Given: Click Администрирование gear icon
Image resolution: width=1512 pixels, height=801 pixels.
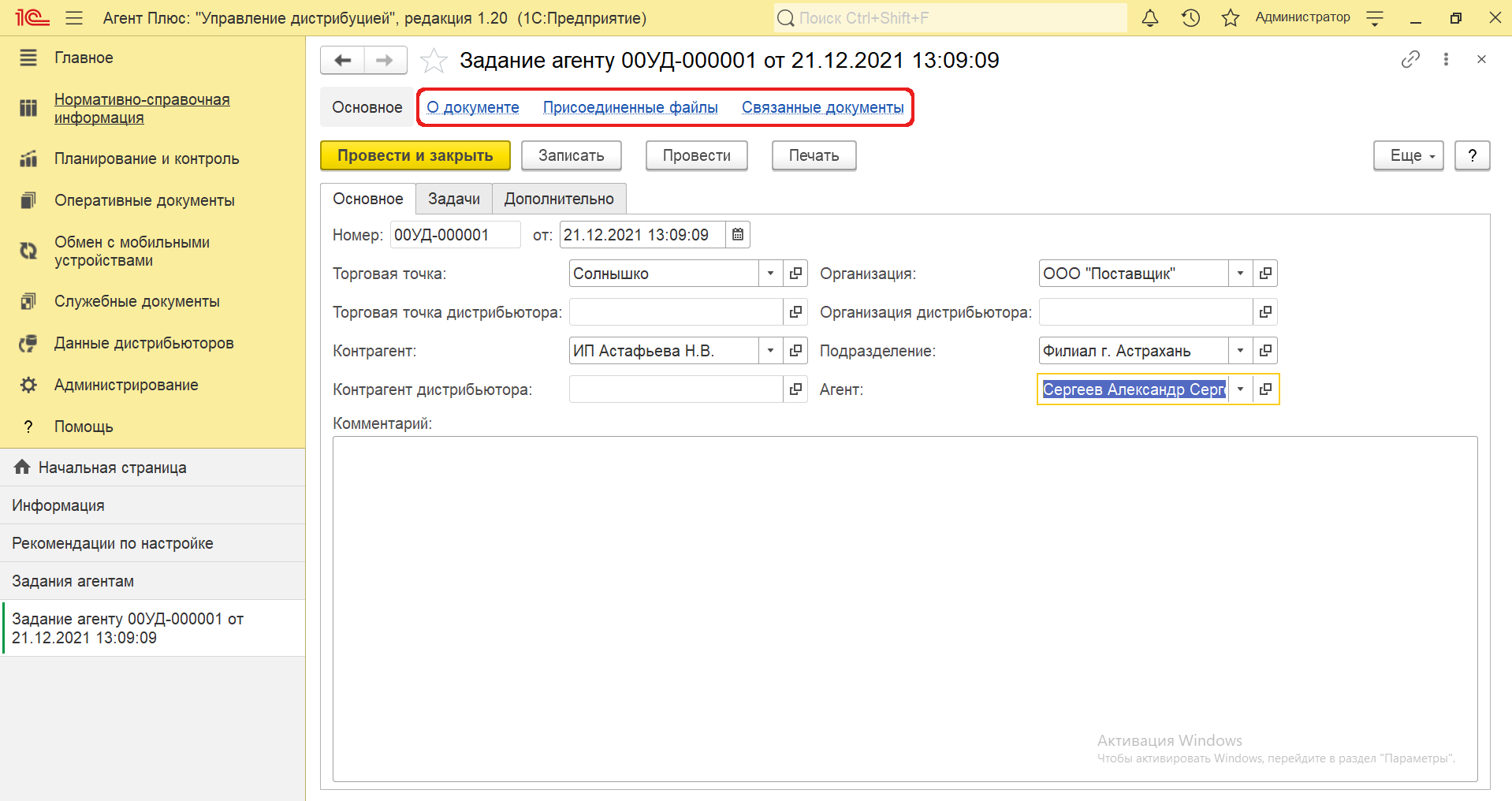Looking at the screenshot, I should pos(28,385).
